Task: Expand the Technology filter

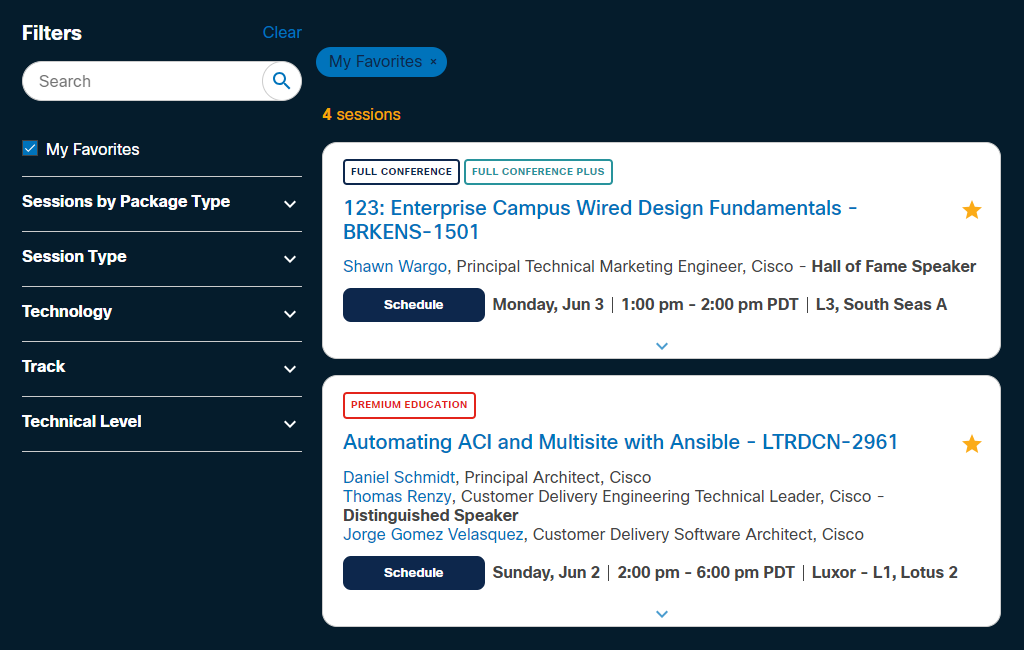Action: (x=161, y=312)
